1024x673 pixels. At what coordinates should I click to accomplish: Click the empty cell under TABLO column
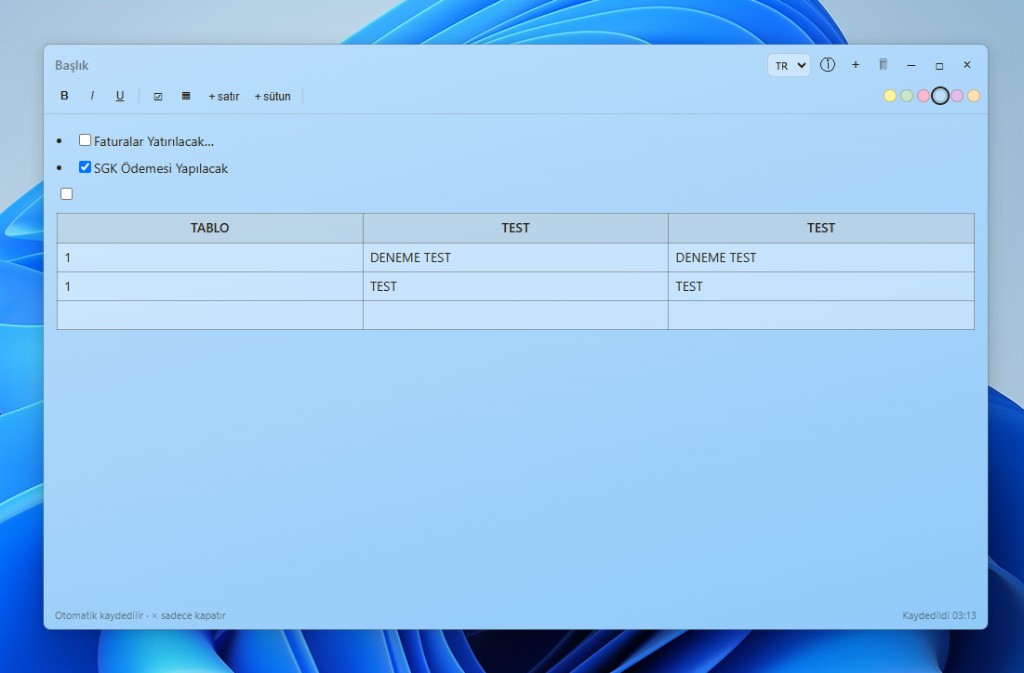coord(210,315)
